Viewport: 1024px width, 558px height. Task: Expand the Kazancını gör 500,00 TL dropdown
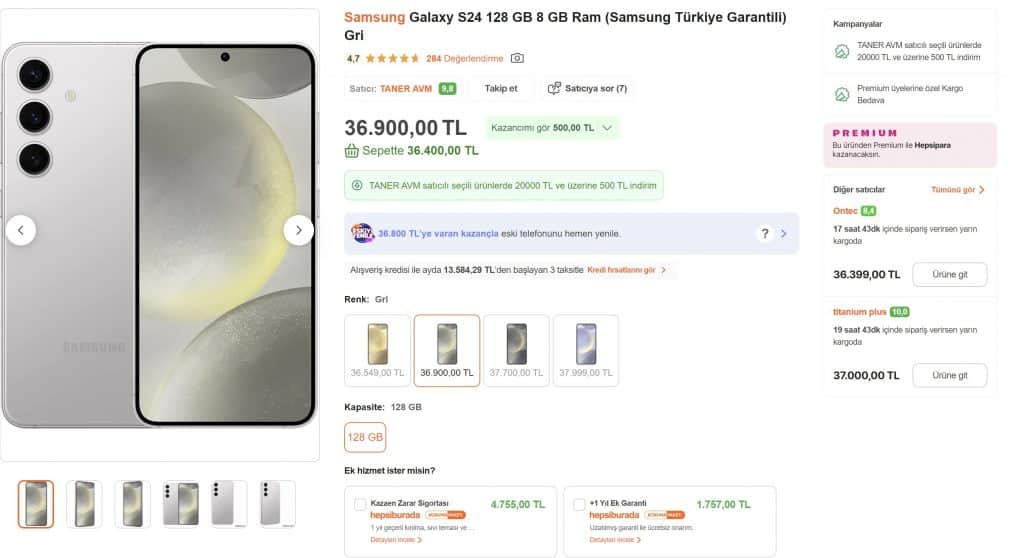click(x=552, y=128)
